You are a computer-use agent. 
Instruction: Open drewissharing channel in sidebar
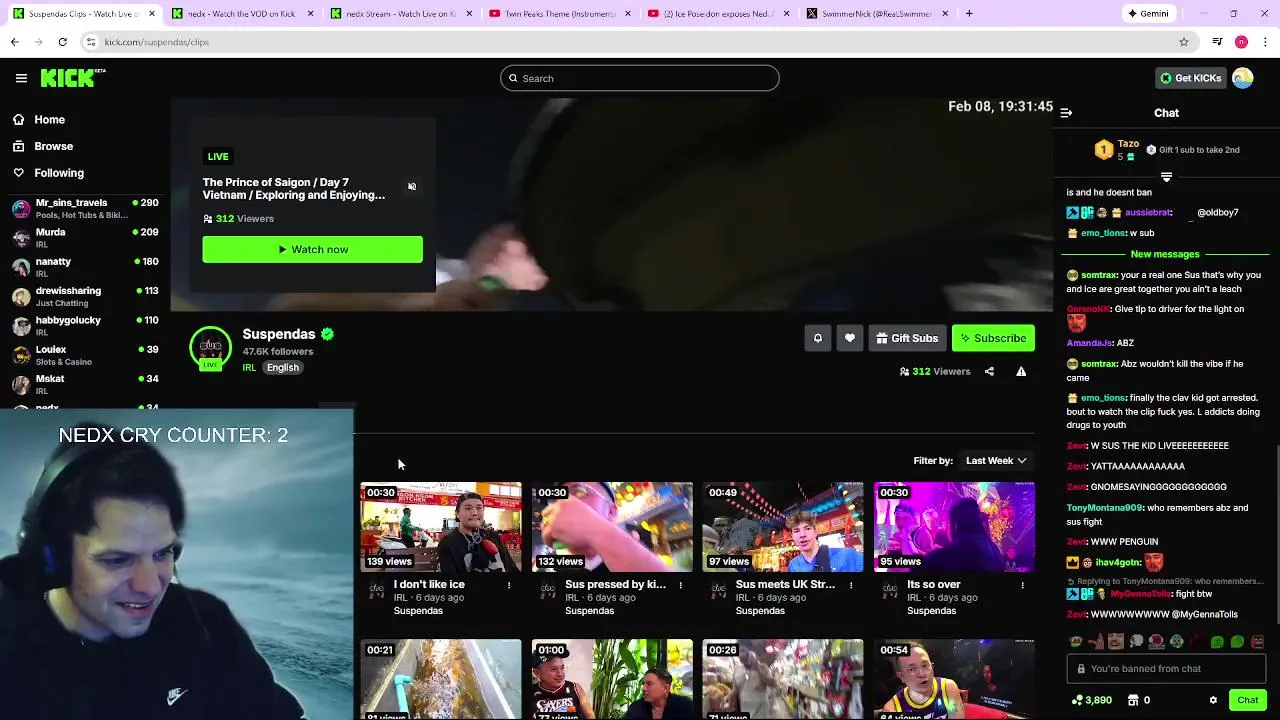coord(85,296)
